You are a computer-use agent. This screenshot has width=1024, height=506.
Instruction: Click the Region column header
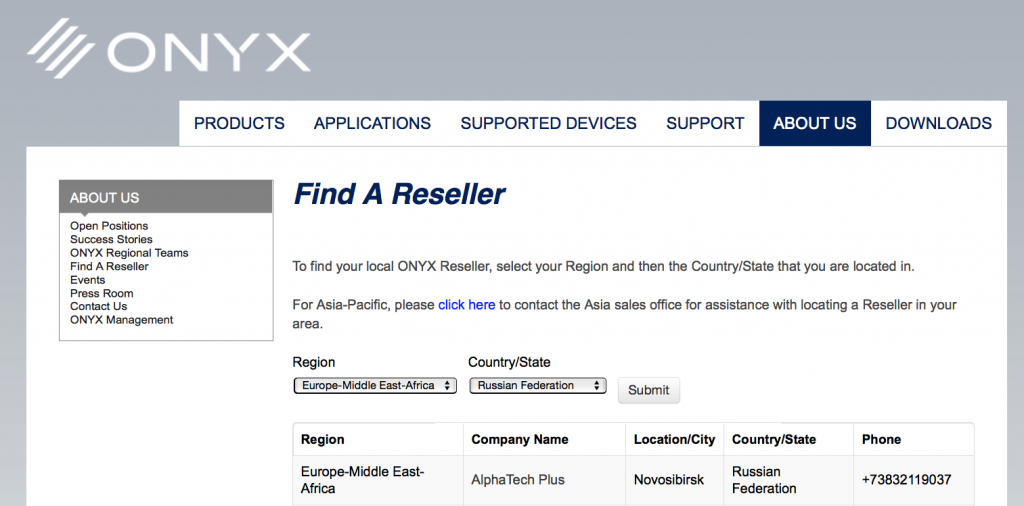tap(378, 439)
